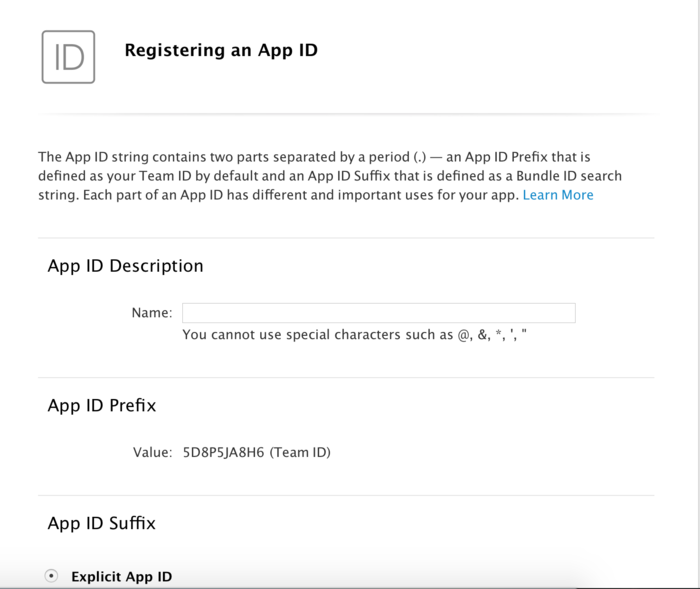
Task: Click the ID badge icon
Action: pos(68,56)
